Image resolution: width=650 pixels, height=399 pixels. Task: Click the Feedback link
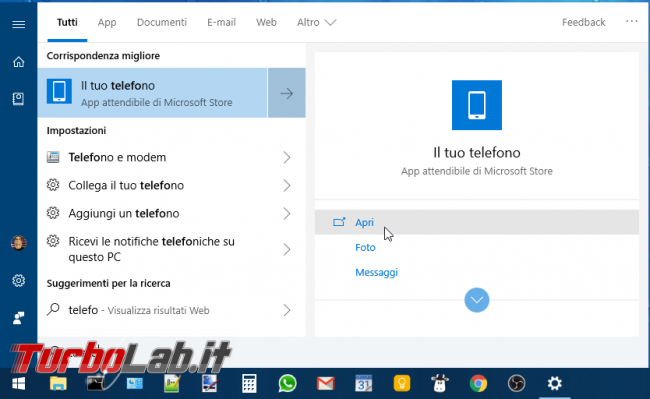click(583, 22)
